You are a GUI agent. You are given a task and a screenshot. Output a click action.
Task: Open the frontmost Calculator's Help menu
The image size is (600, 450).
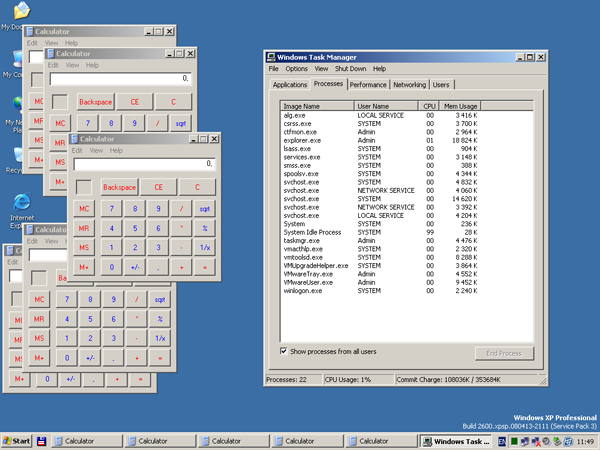point(116,150)
